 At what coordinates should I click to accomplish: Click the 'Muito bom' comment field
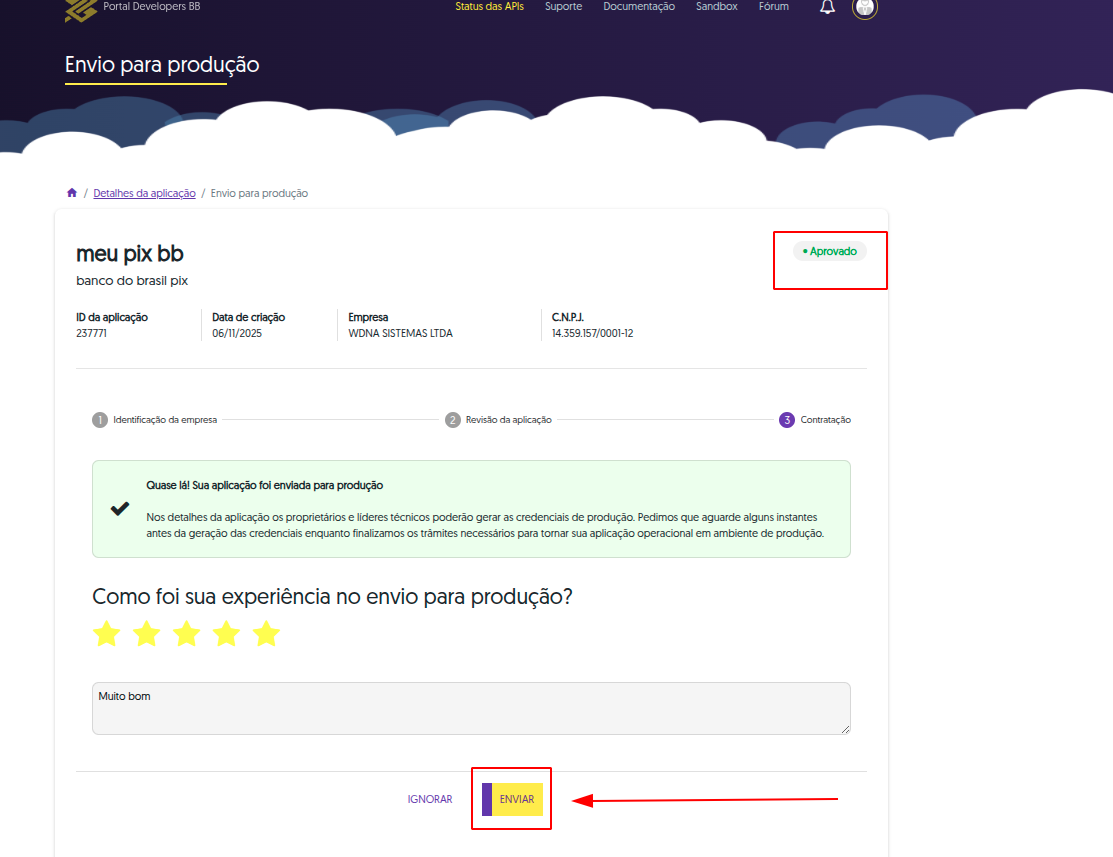coord(471,709)
